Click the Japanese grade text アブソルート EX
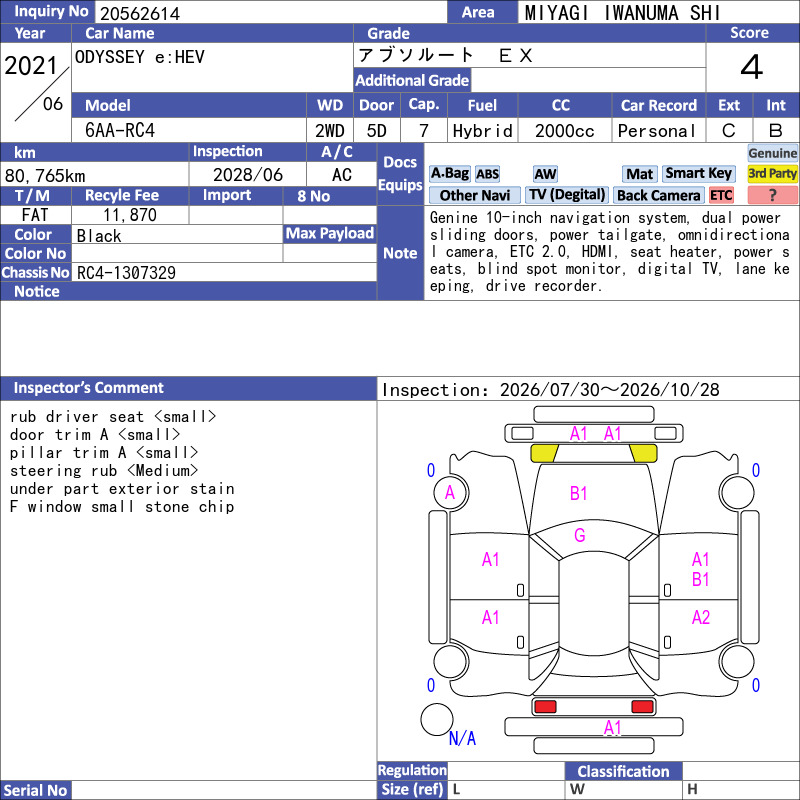The width and height of the screenshot is (800, 800). (445, 55)
